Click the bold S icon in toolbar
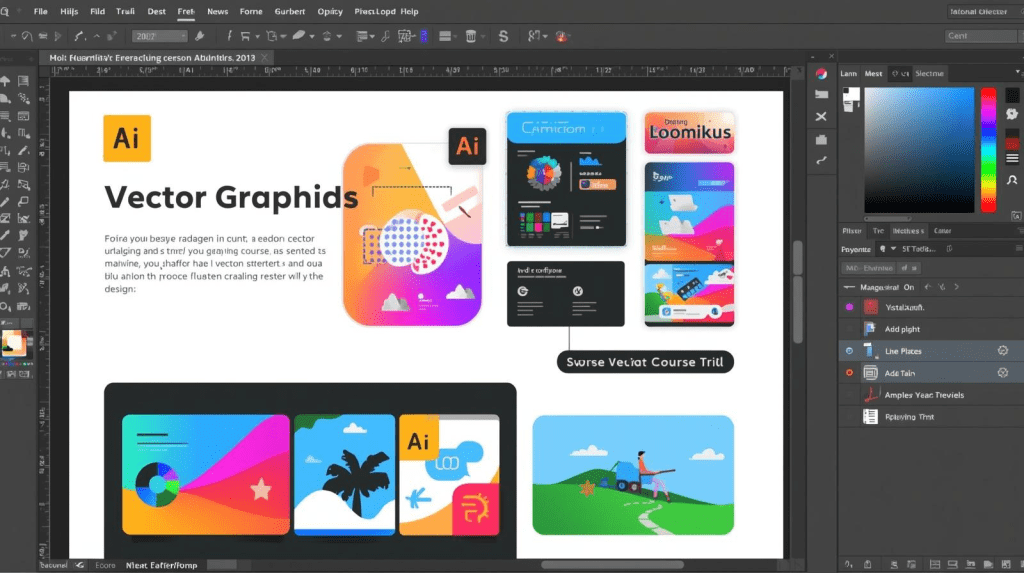This screenshot has height=573, width=1024. pyautogui.click(x=504, y=37)
